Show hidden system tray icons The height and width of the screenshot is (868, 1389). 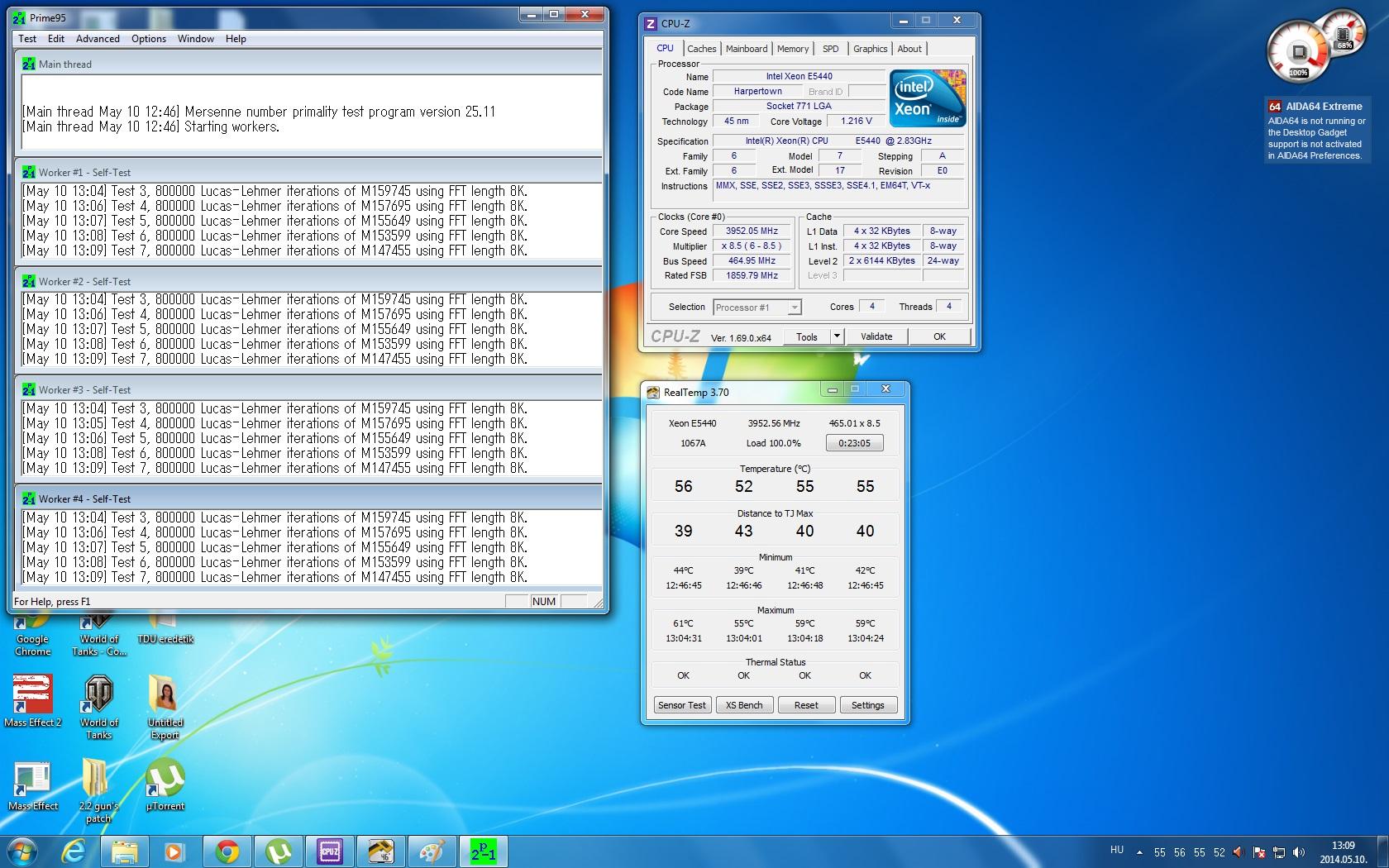[x=1140, y=852]
